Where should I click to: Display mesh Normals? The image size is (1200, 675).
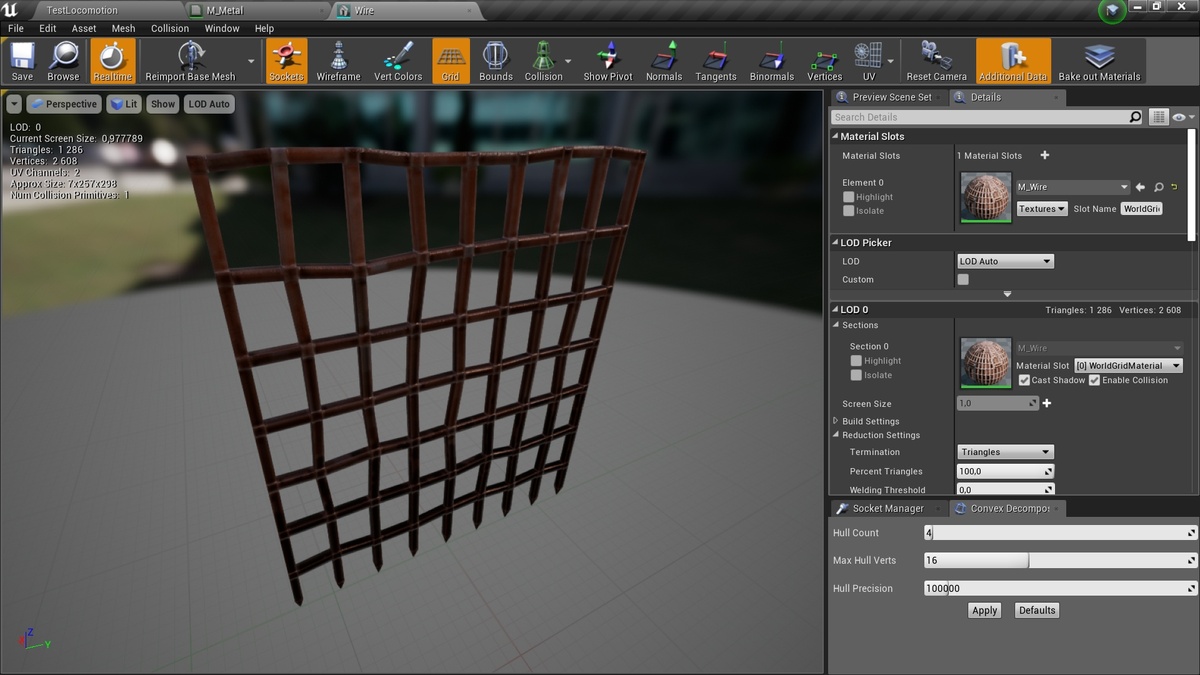[x=664, y=61]
